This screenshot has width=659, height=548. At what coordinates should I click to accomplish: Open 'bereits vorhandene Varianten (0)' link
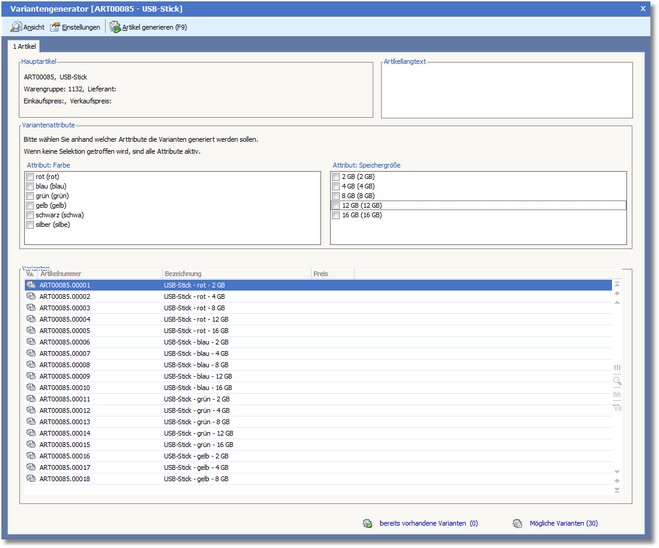click(428, 523)
